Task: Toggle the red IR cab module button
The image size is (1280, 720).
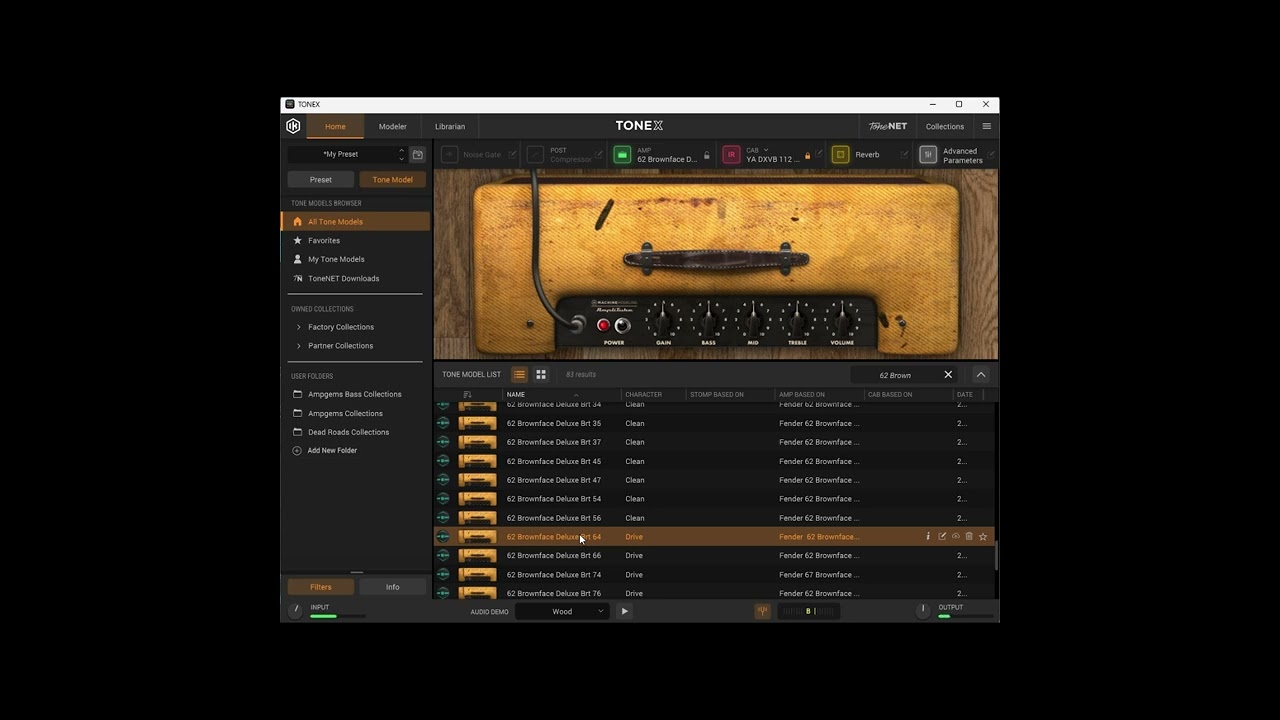Action: (x=731, y=155)
